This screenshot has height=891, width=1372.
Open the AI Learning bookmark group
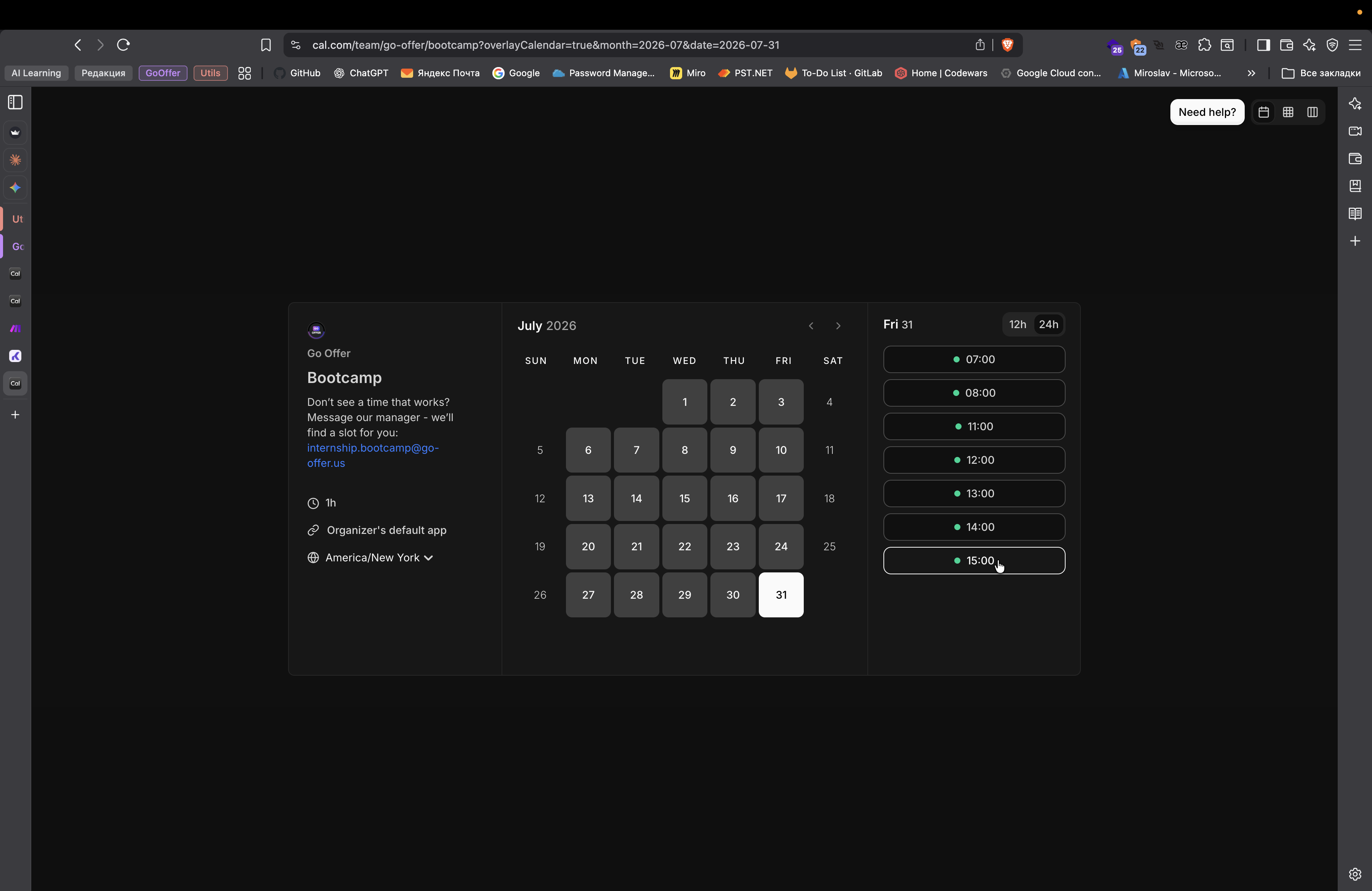(36, 73)
